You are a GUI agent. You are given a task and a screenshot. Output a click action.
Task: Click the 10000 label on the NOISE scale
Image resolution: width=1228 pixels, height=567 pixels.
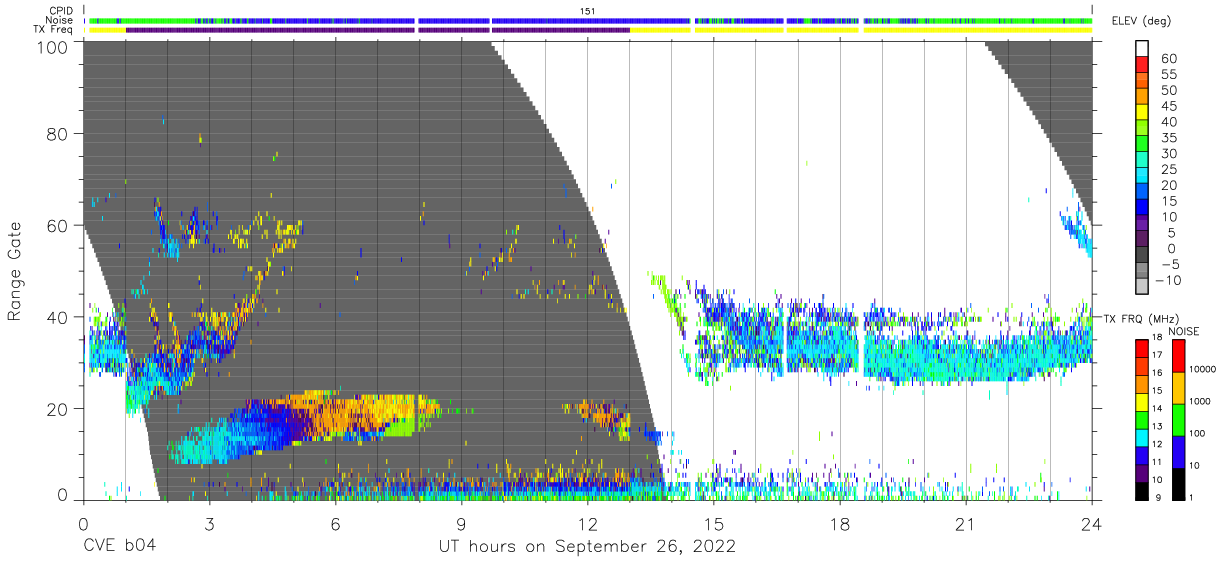tap(1202, 369)
